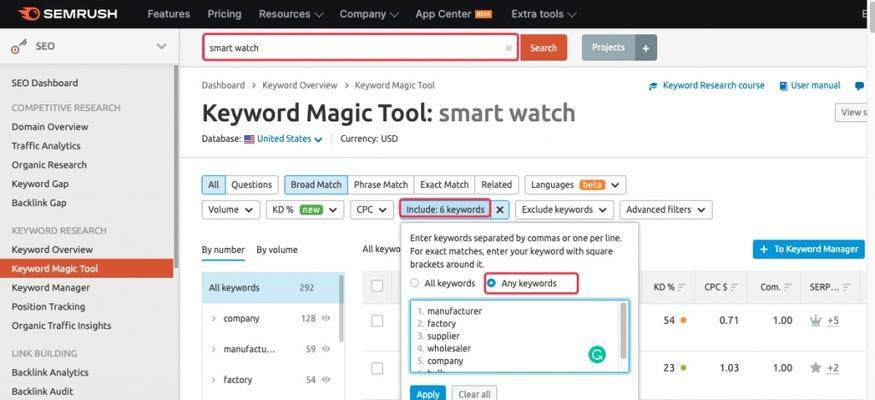Viewport: 875px width, 400px height.
Task: Open the Volume filter dropdown
Action: [x=230, y=210]
